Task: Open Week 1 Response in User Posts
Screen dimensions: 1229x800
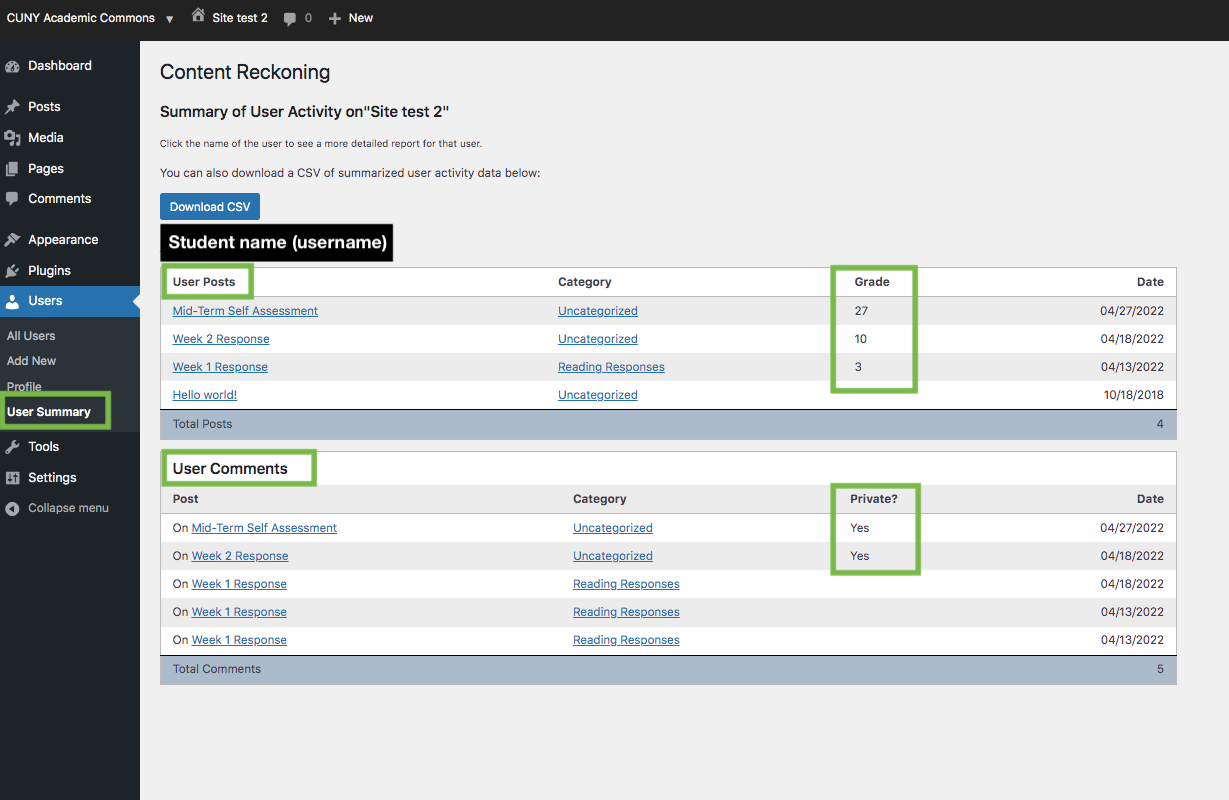Action: click(220, 367)
